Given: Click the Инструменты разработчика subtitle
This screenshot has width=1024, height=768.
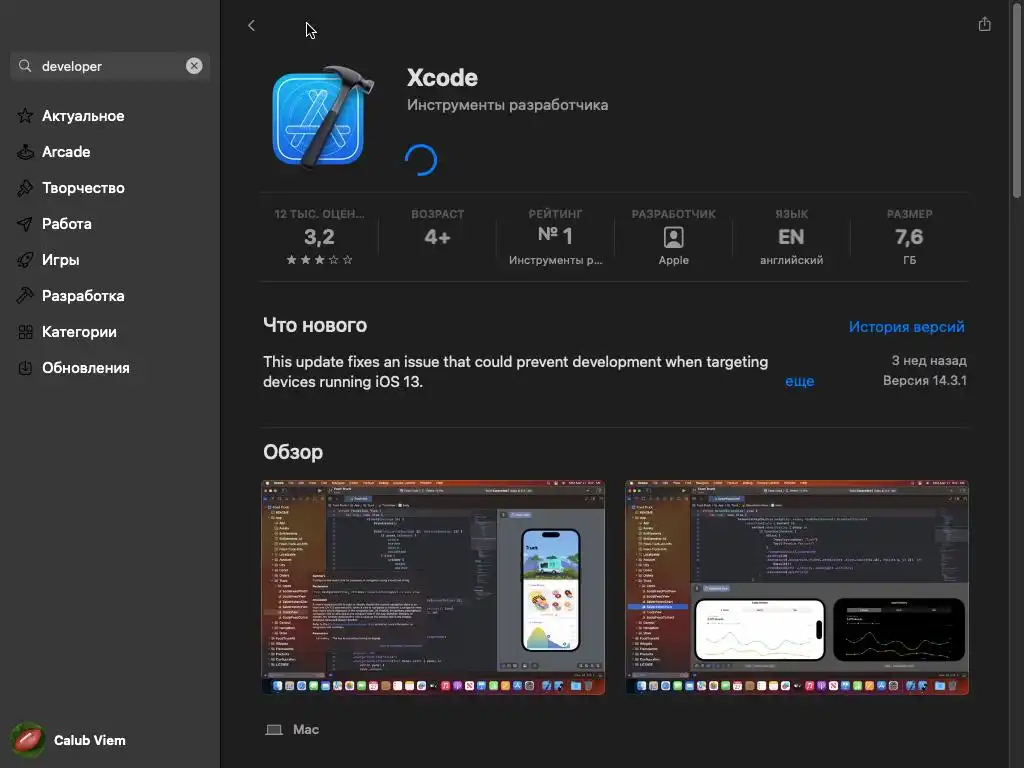Looking at the screenshot, I should coord(507,105).
